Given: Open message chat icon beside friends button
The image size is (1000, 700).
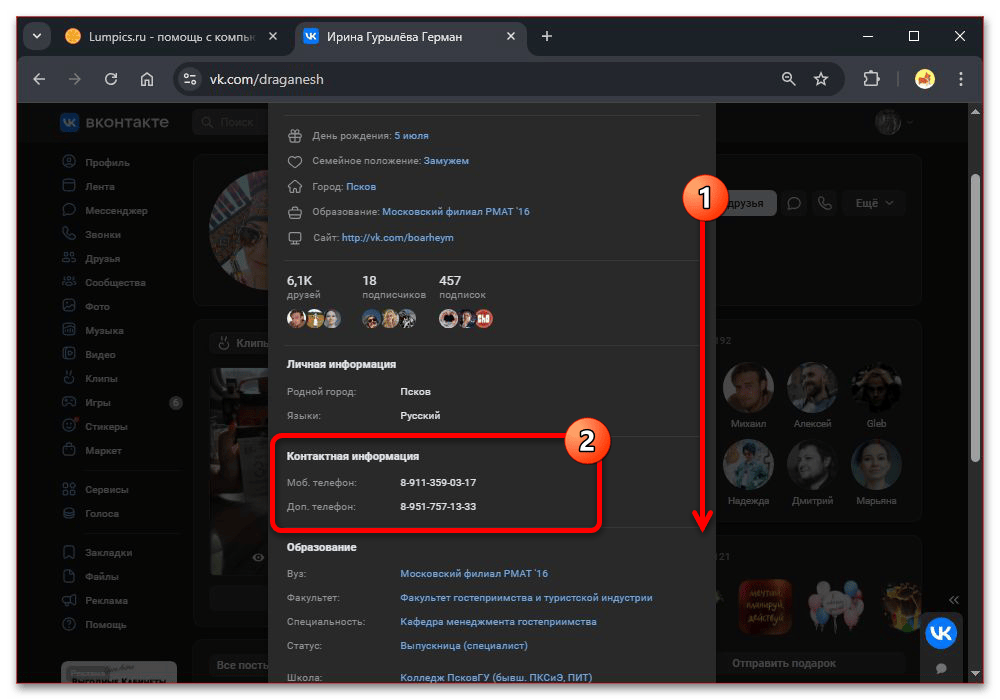Looking at the screenshot, I should 794,203.
